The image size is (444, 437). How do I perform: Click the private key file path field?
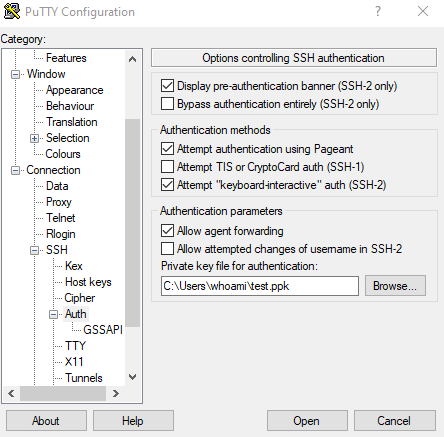[x=260, y=286]
